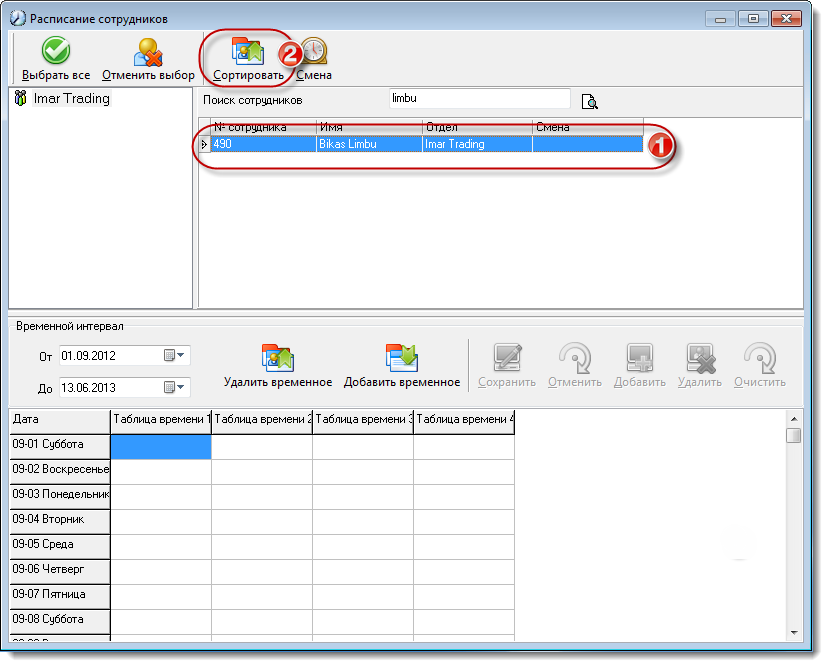Click the schedule grid scrollbar down arrow
The height and width of the screenshot is (667, 828).
(794, 633)
